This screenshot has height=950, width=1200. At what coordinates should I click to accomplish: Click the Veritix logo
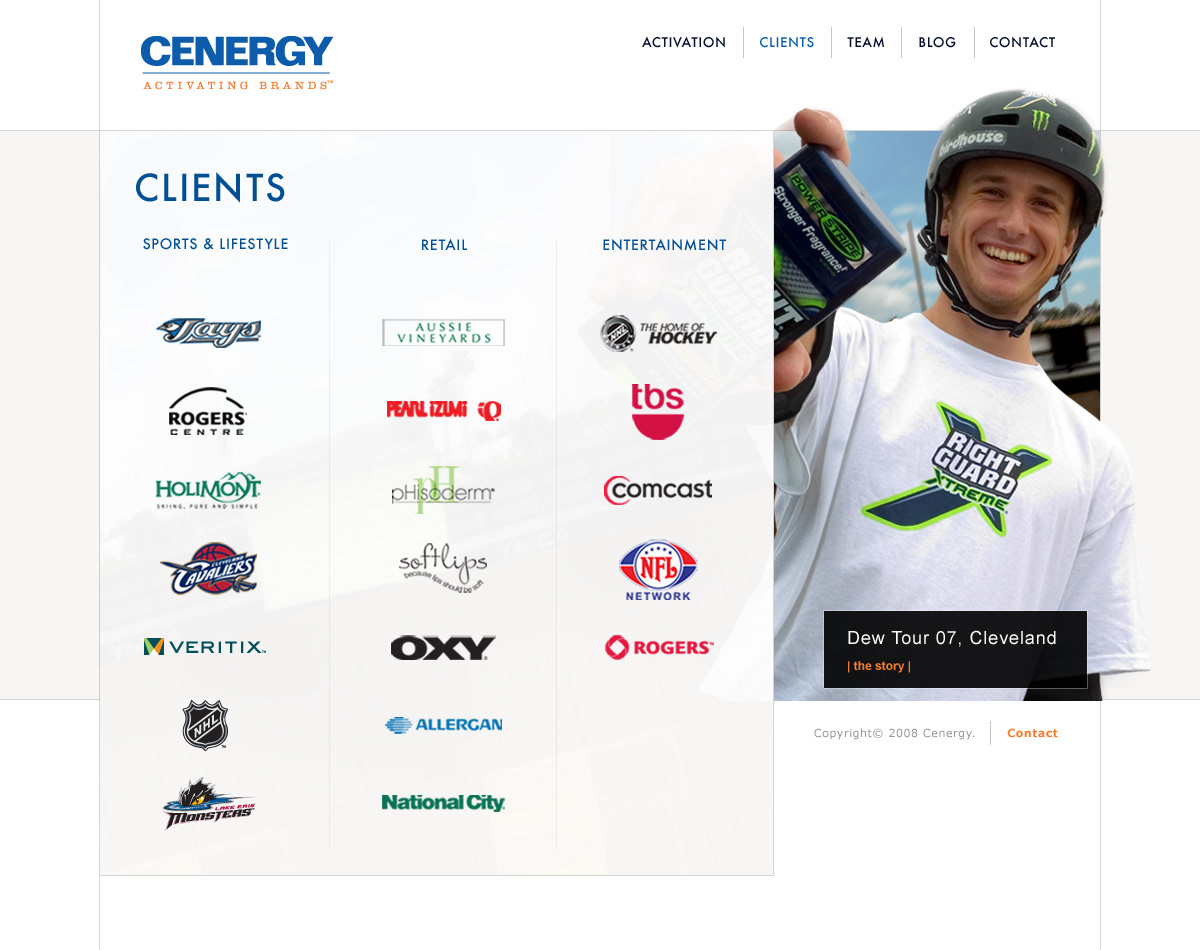pyautogui.click(x=205, y=647)
